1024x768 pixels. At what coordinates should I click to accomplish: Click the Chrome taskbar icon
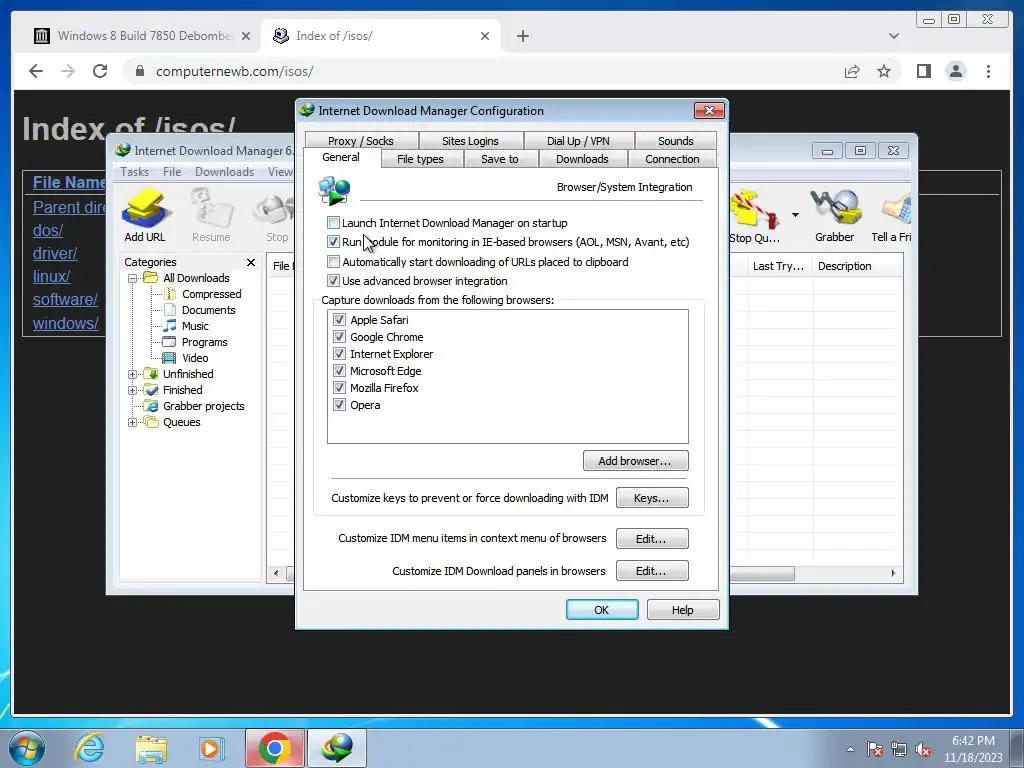274,748
